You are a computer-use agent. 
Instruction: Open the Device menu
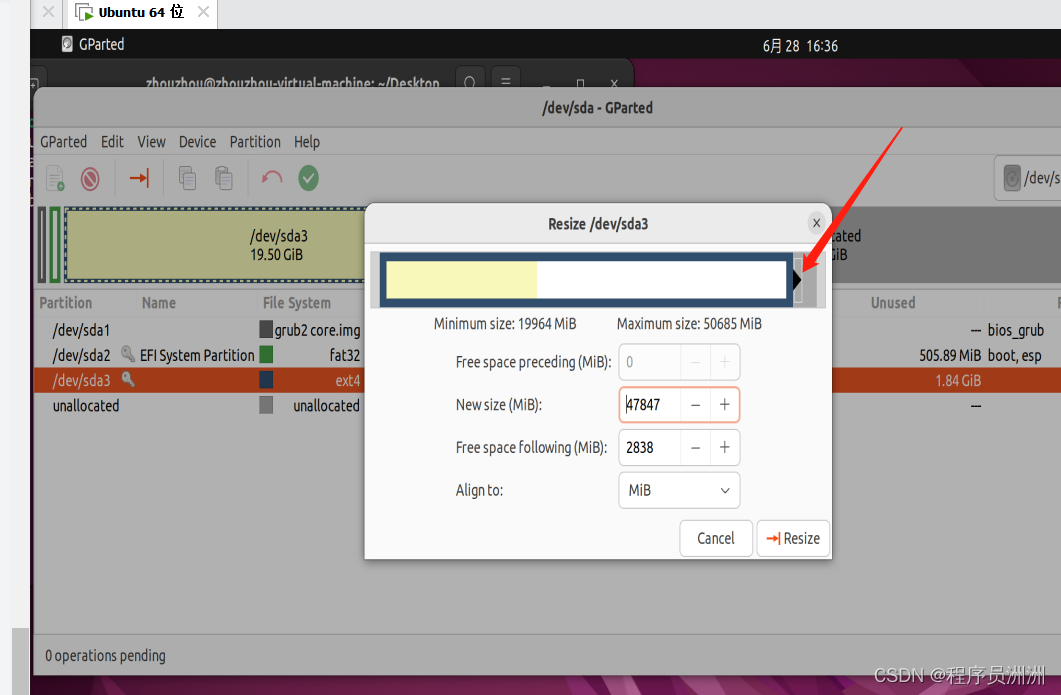point(198,141)
